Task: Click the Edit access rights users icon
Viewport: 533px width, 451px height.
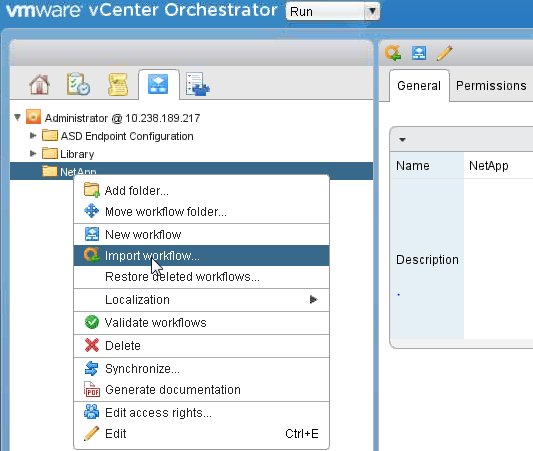Action: pyautogui.click(x=91, y=411)
